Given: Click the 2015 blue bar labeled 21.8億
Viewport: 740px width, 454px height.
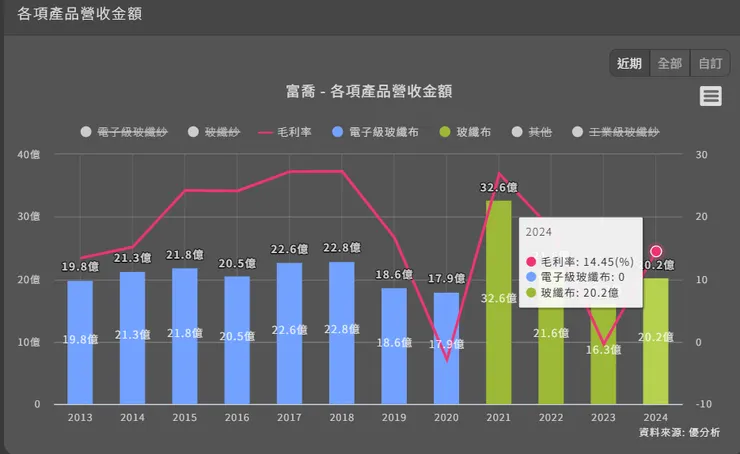Looking at the screenshot, I should click(185, 336).
